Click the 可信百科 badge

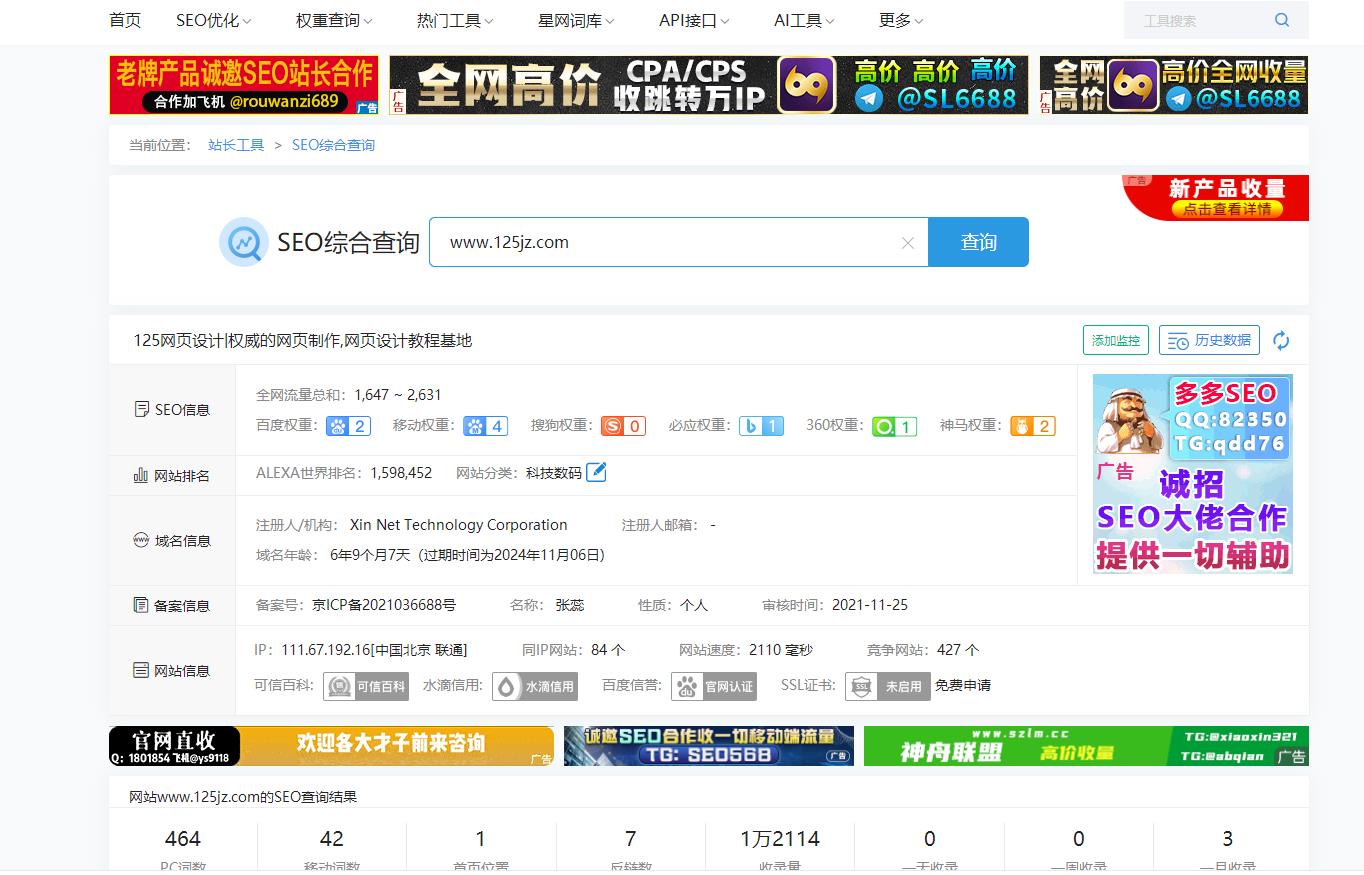(367, 686)
